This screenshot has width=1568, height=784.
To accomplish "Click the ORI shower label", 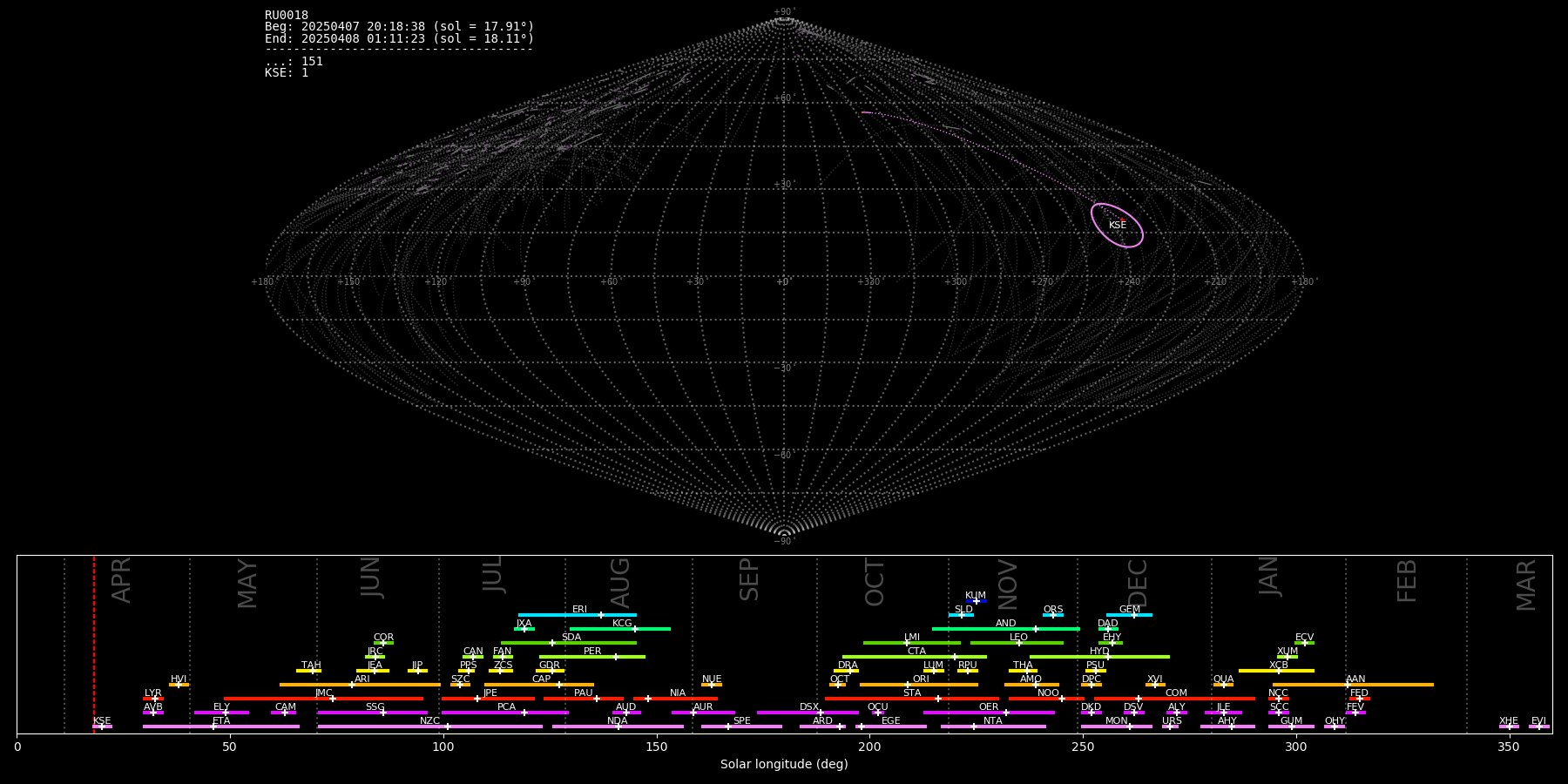I will (921, 679).
